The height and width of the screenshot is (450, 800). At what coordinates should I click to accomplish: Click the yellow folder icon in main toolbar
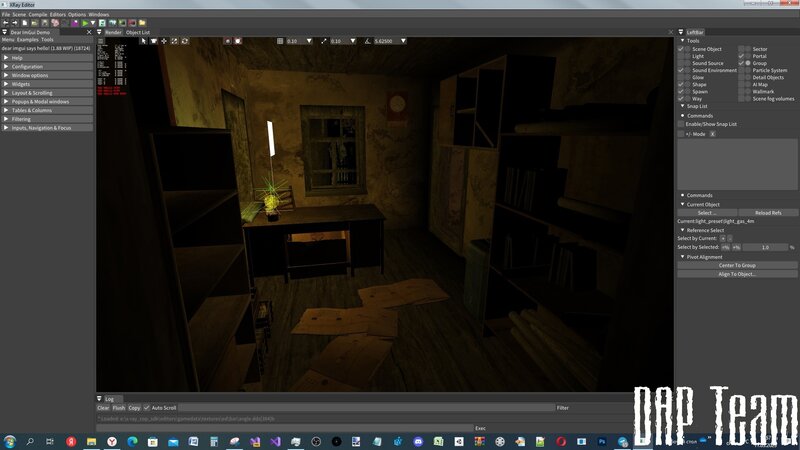click(x=142, y=22)
